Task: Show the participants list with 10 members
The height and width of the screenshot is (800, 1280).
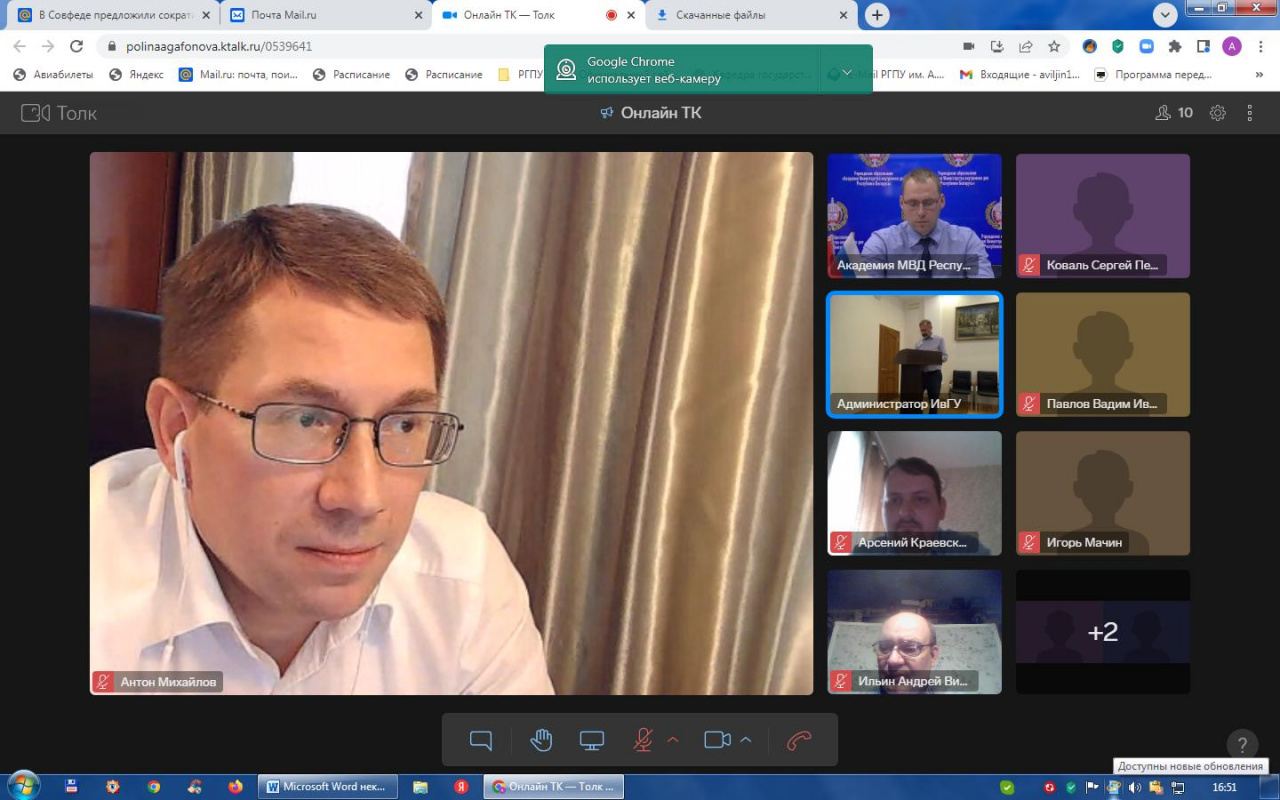Action: coord(1174,113)
